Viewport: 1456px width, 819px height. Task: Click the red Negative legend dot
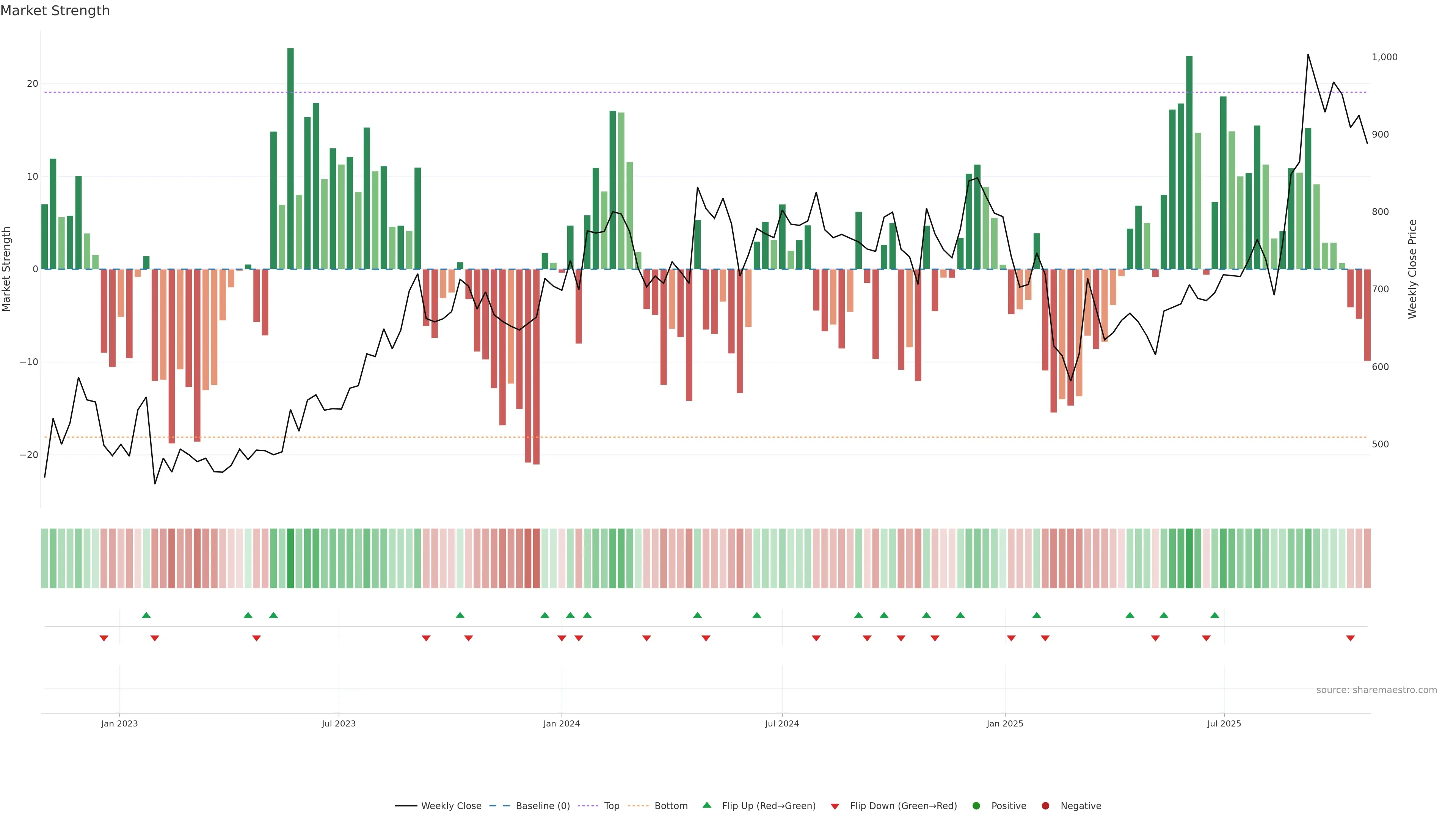point(1045,805)
